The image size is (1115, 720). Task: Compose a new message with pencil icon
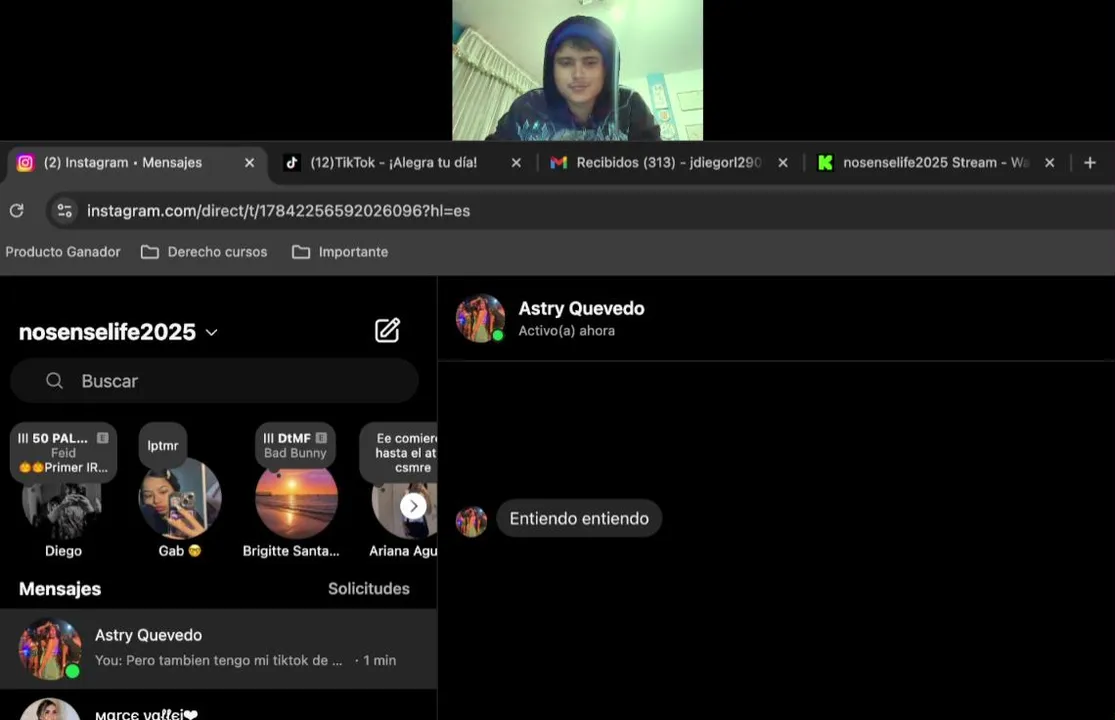pyautogui.click(x=388, y=331)
